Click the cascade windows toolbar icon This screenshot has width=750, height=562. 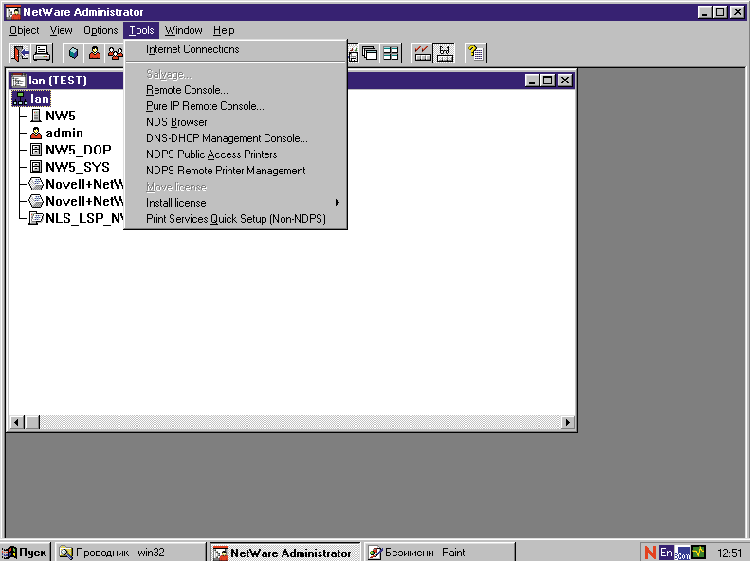[x=370, y=53]
